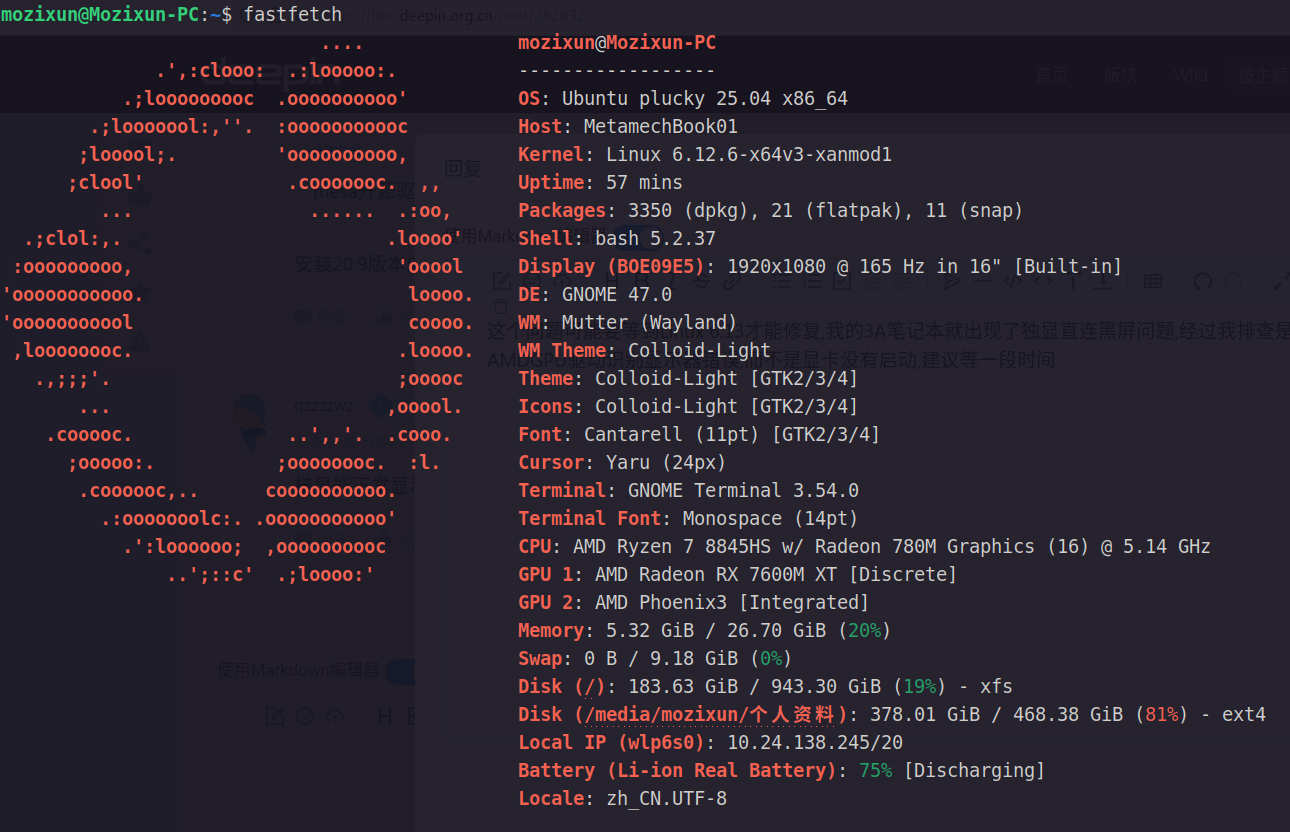Screen dimensions: 1290x832
Task: Click the upload cloud icon in background editor toolbar
Action: [x=336, y=716]
